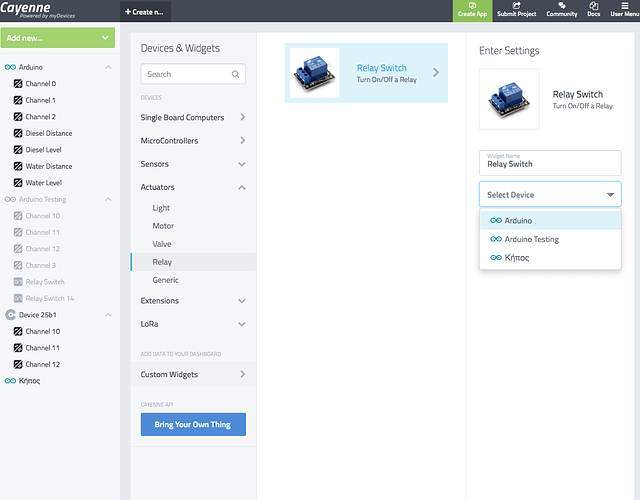The image size is (640, 500).
Task: Collapse the Device 25b1 tree
Action: (108, 315)
